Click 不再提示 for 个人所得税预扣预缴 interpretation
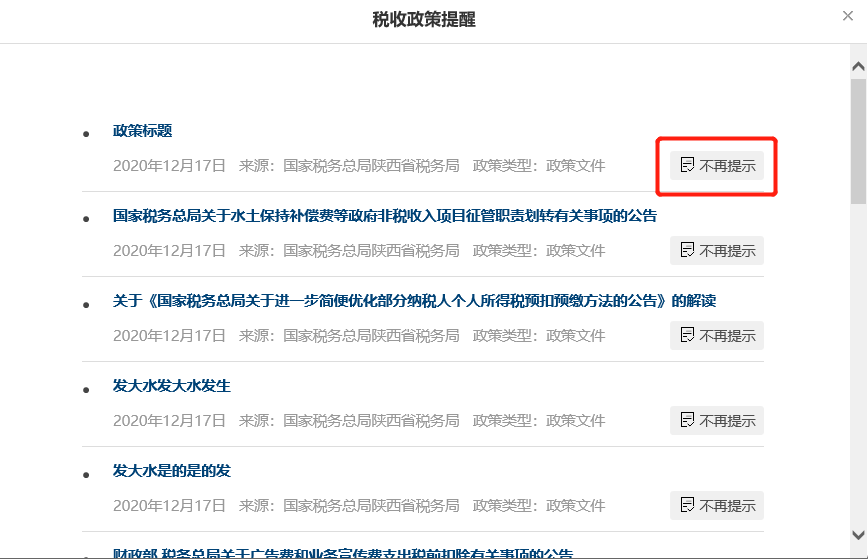 click(x=717, y=335)
